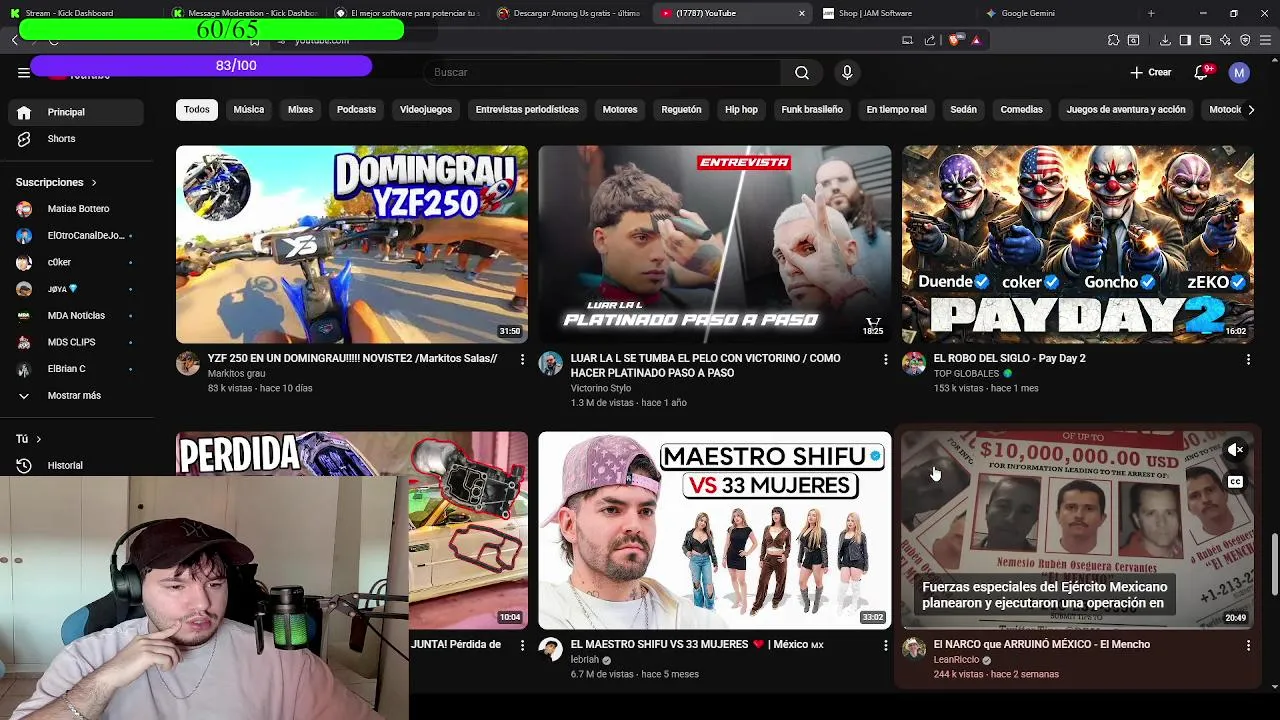
Task: Select the Comedias chip
Action: point(1021,110)
